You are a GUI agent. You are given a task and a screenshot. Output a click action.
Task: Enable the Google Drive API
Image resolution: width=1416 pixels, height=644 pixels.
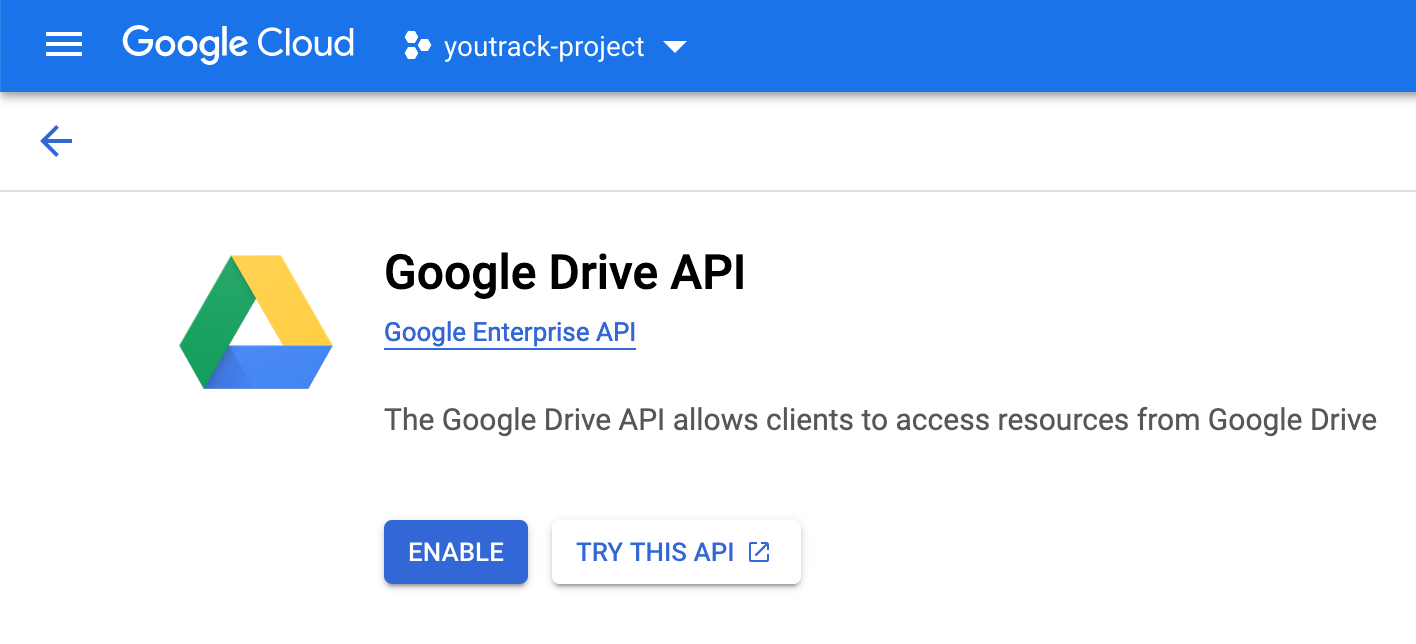455,551
